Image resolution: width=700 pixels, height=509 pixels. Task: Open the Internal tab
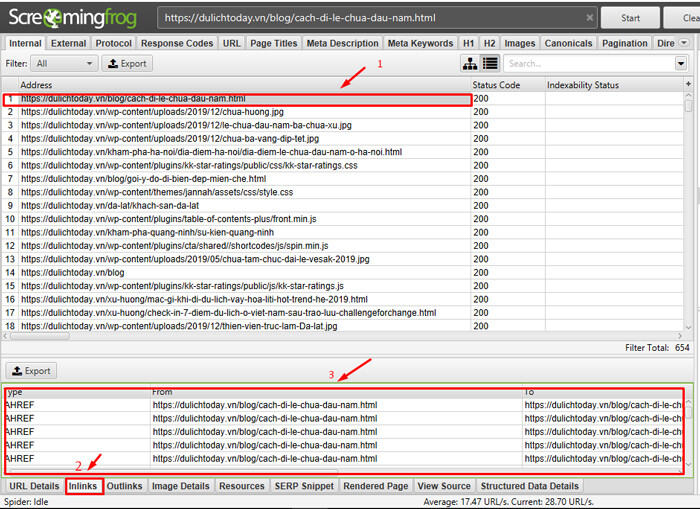[25, 43]
